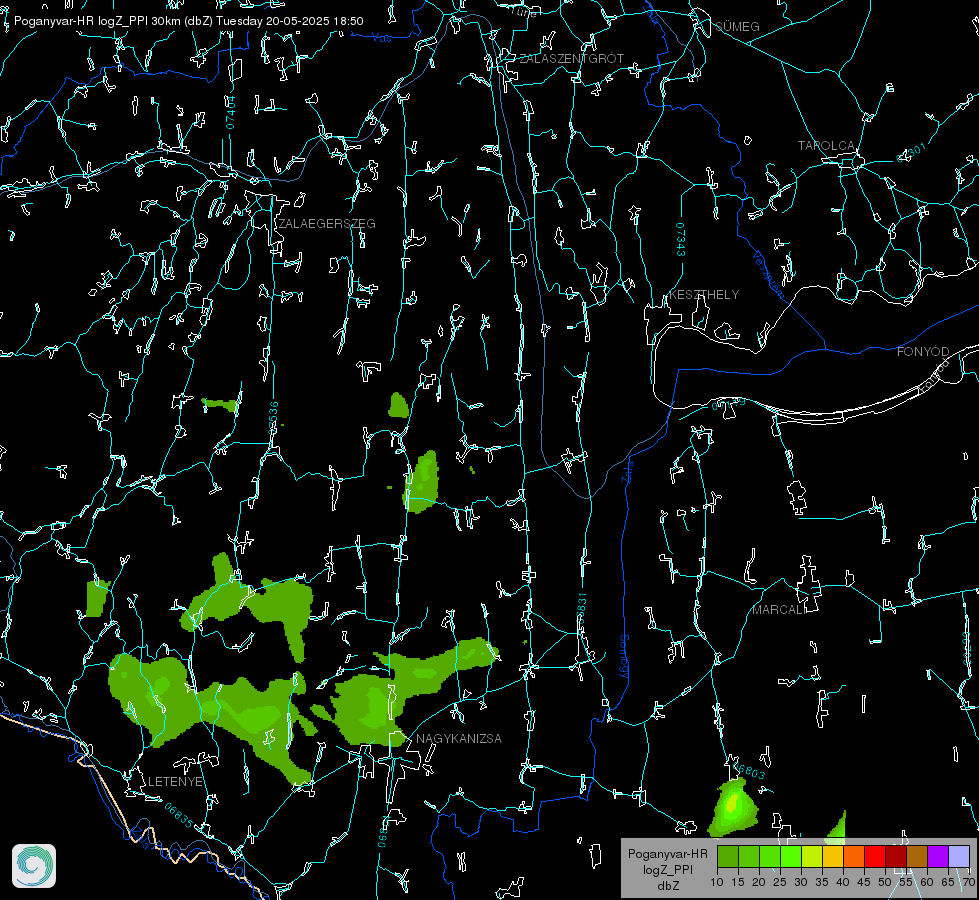Click the small yellow radar echo core near 06803

click(733, 803)
